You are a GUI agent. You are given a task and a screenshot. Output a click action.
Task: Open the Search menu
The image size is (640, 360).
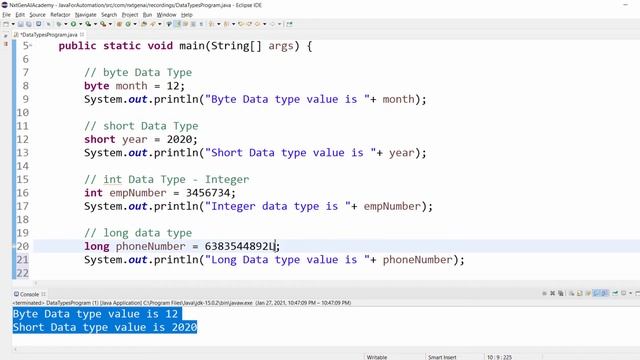pos(109,15)
